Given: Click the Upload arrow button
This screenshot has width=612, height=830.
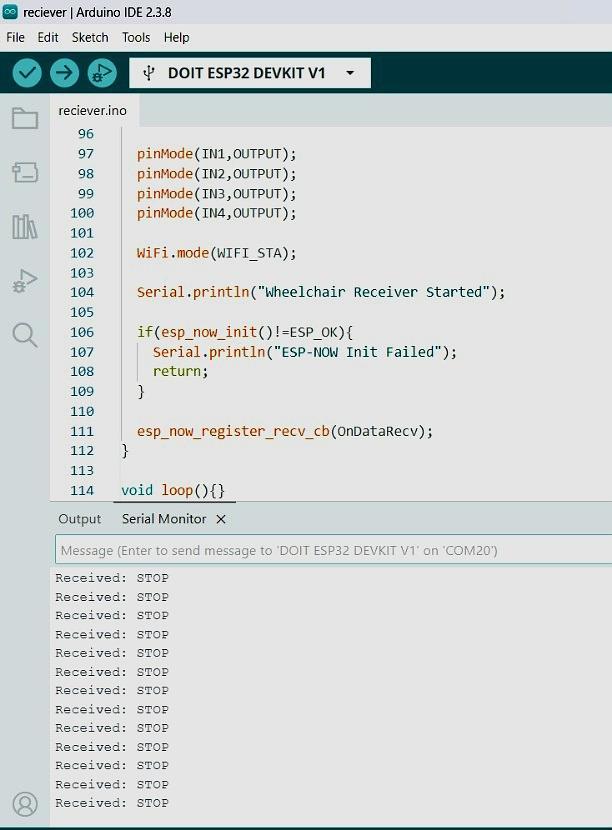Looking at the screenshot, I should click(65, 73).
